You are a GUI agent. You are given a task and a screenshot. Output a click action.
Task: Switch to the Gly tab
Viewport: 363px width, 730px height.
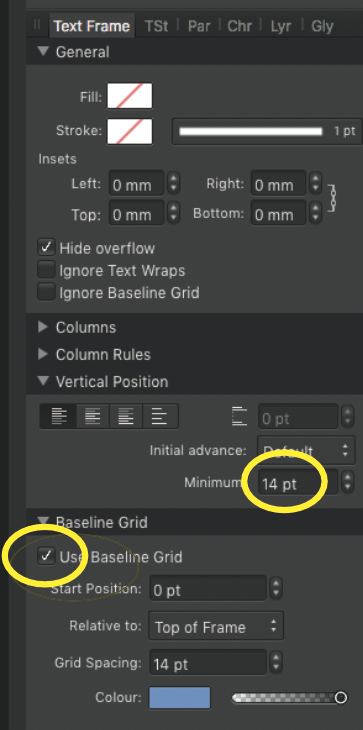point(322,26)
